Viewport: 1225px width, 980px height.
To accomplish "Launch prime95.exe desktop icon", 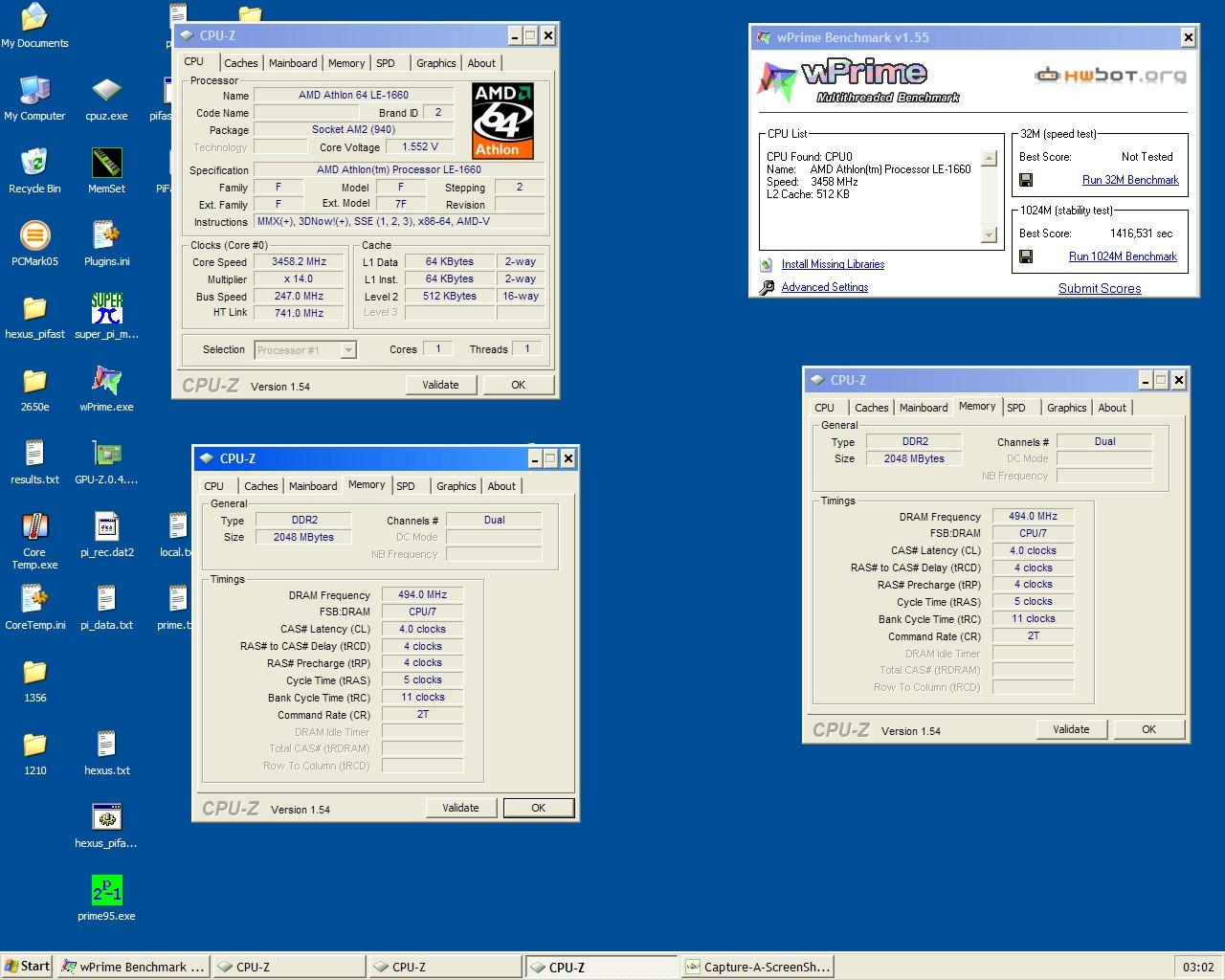I will pyautogui.click(x=106, y=899).
